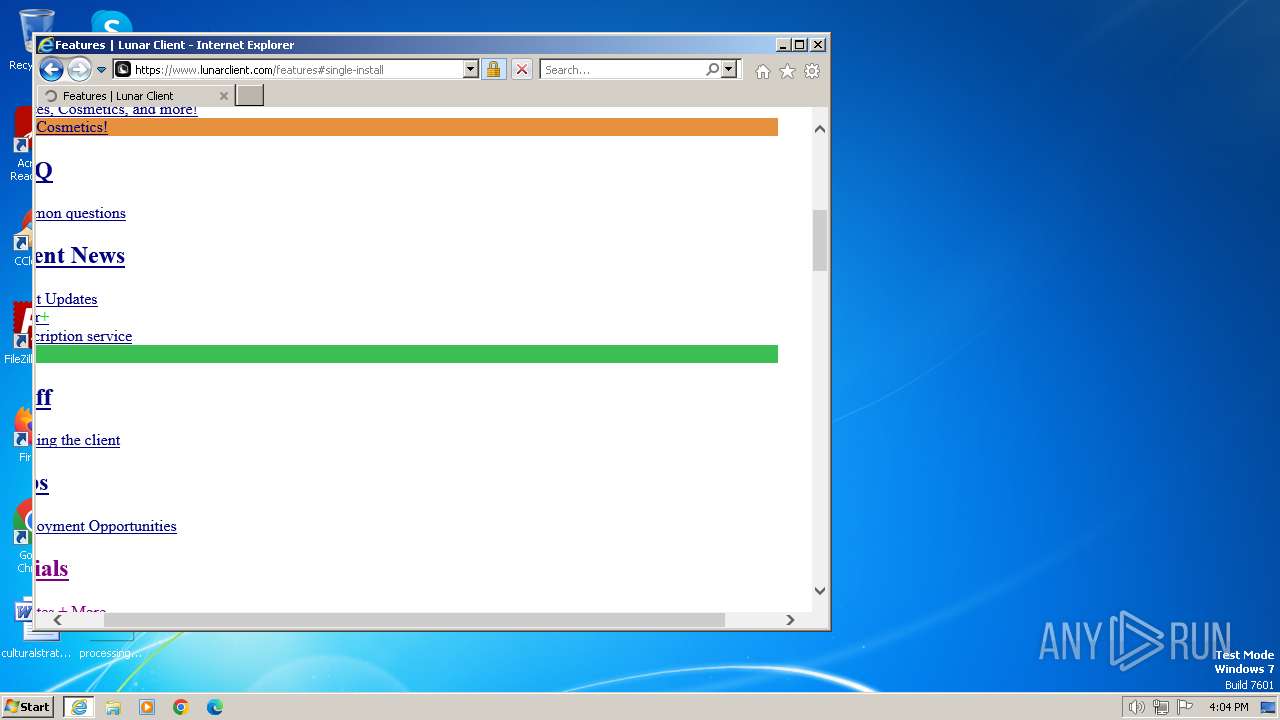Open File Explorer from the taskbar
Viewport: 1280px width, 720px height.
[x=113, y=707]
